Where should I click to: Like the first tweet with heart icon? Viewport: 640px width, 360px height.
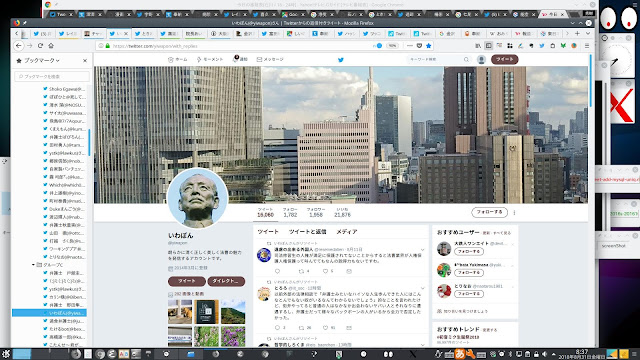(x=325, y=271)
